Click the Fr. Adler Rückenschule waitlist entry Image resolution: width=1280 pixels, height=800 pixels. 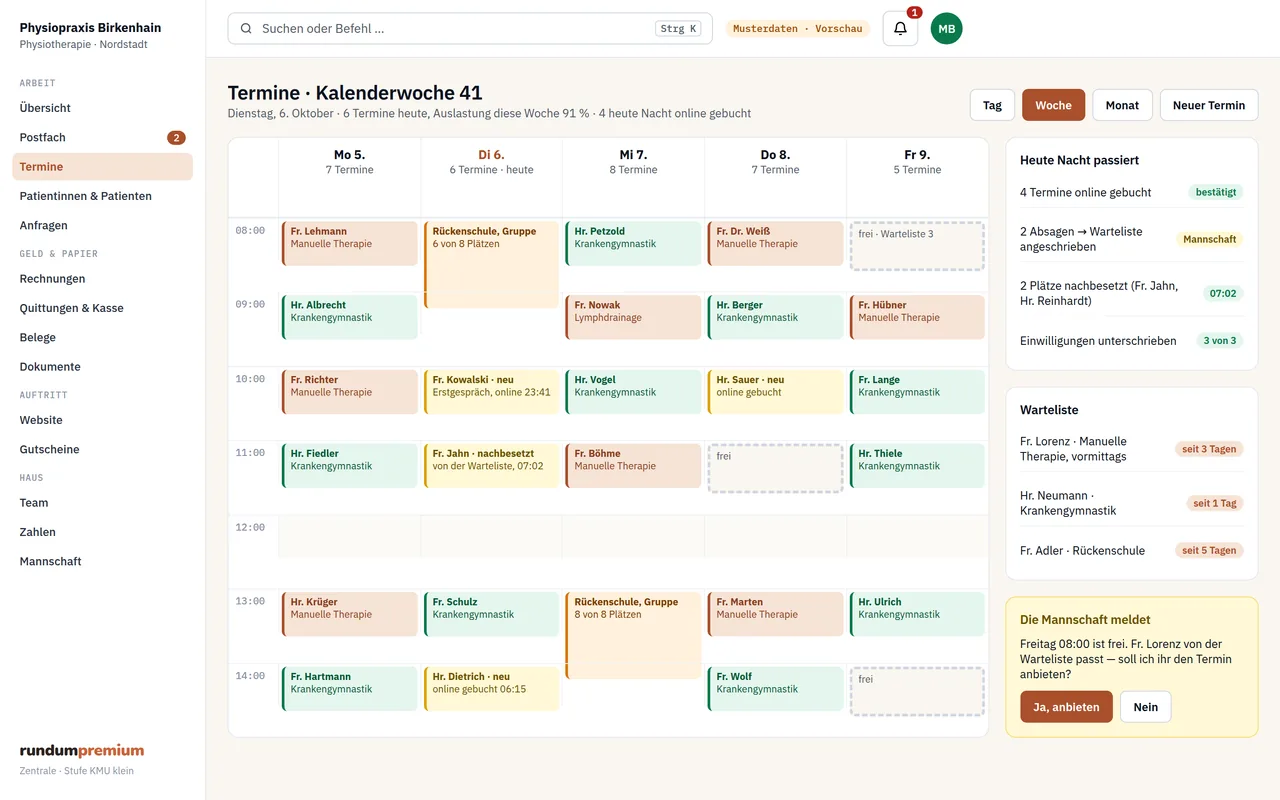click(1132, 550)
